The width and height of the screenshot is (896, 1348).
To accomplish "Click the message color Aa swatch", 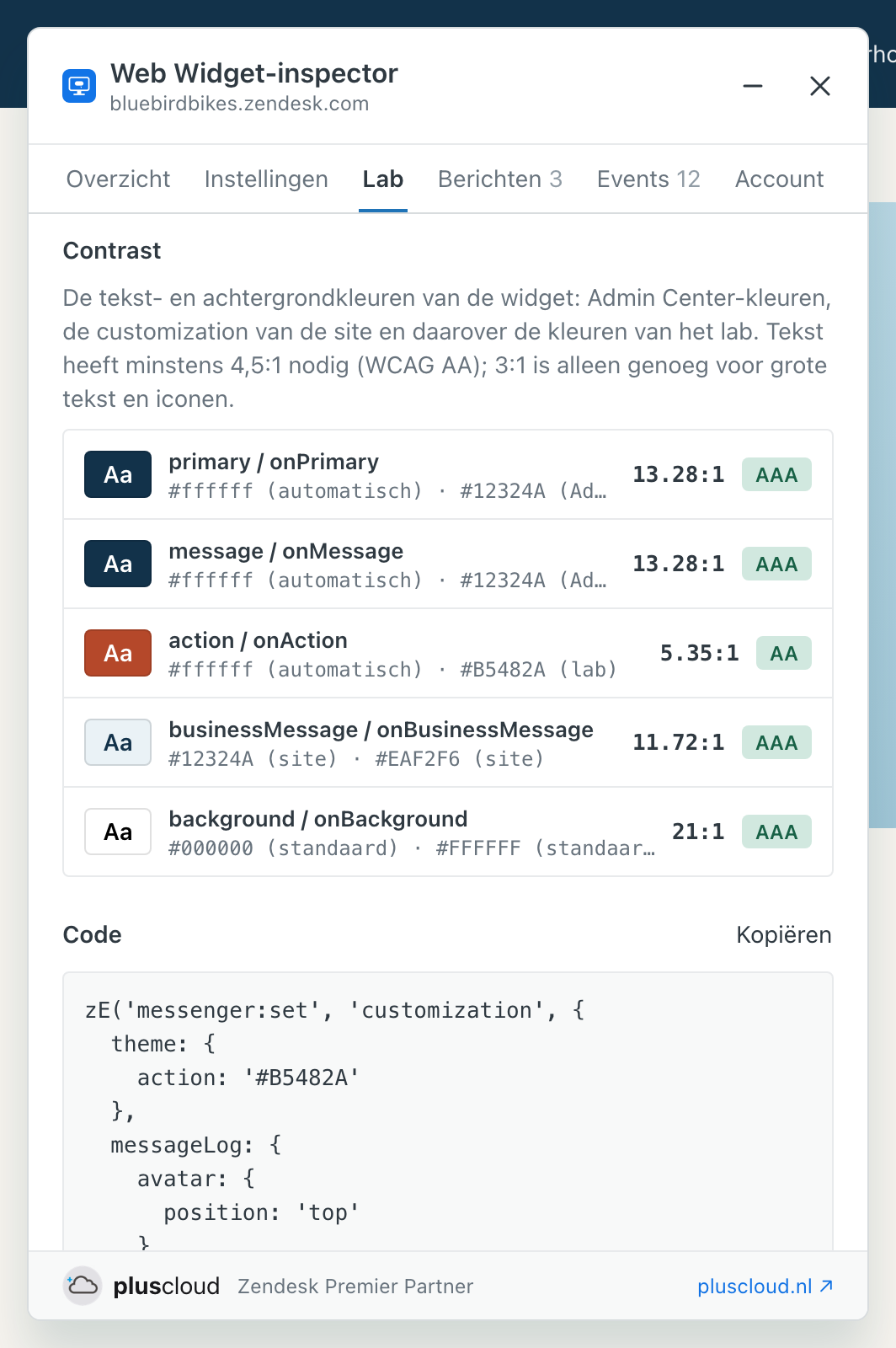I will [x=118, y=564].
